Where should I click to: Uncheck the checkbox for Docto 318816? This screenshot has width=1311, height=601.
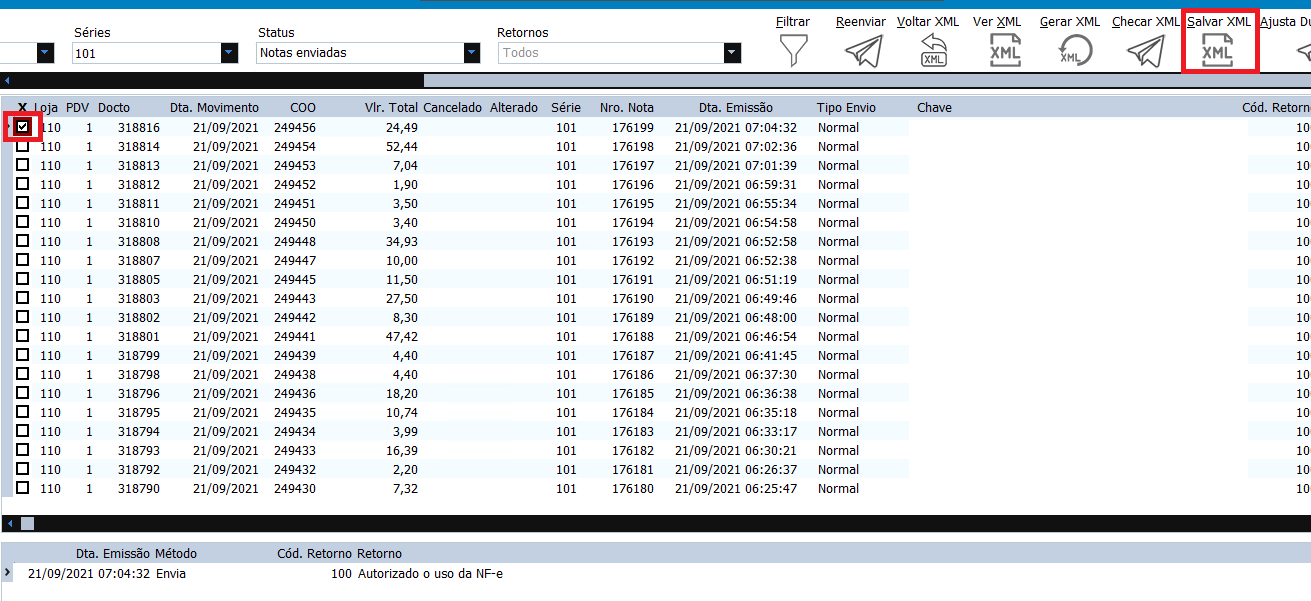coord(22,127)
